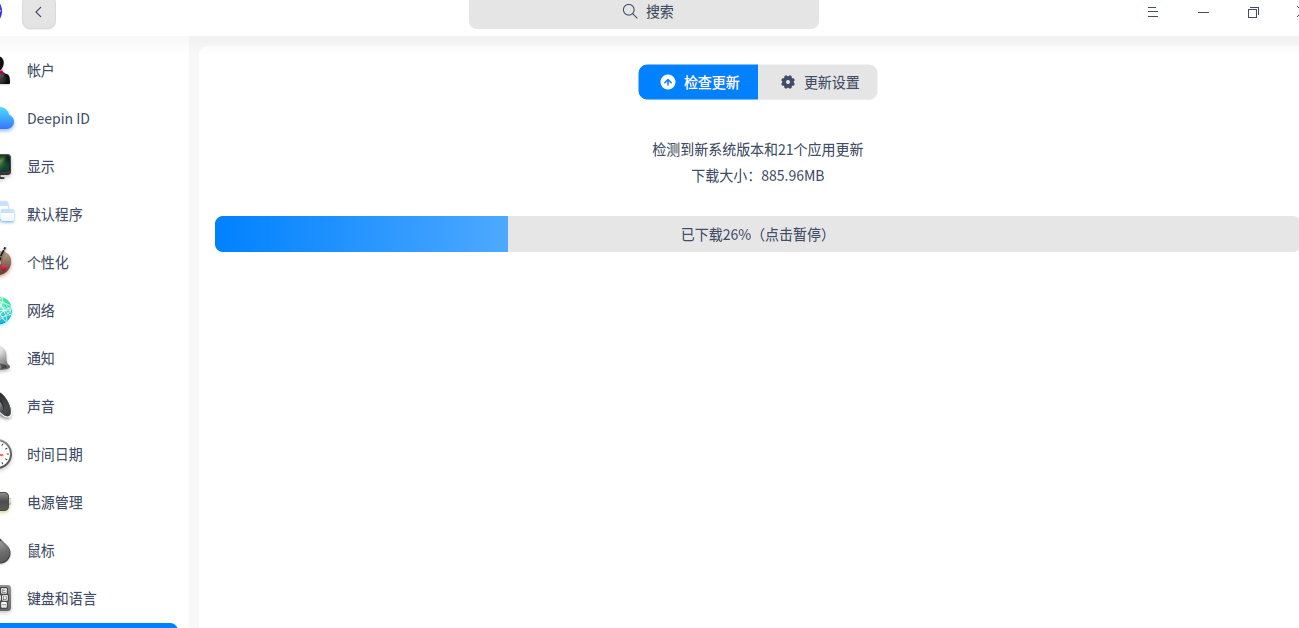Click the search field in title bar
This screenshot has width=1299, height=628.
(644, 12)
